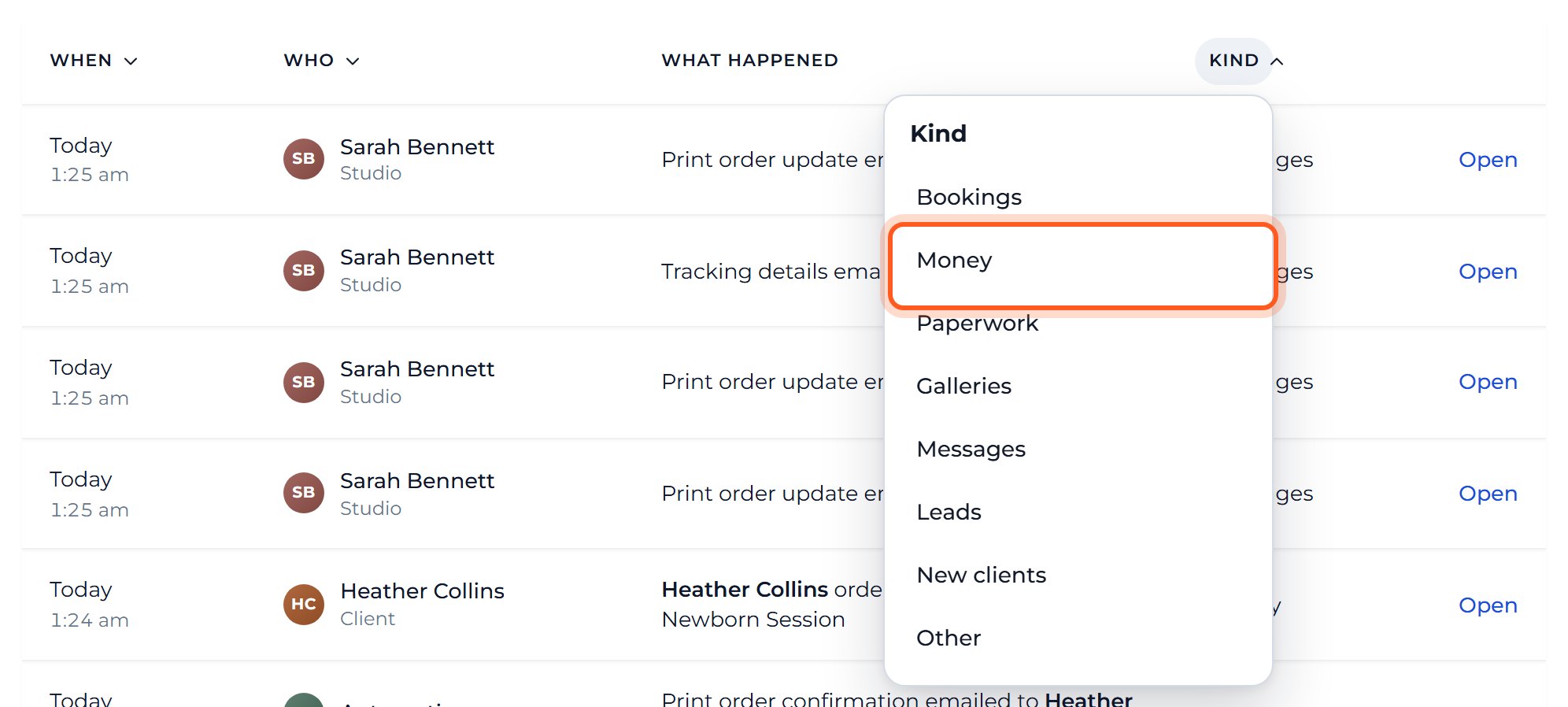The width and height of the screenshot is (1568, 707).
Task: Choose Other in the Kind menu
Action: (x=1078, y=638)
